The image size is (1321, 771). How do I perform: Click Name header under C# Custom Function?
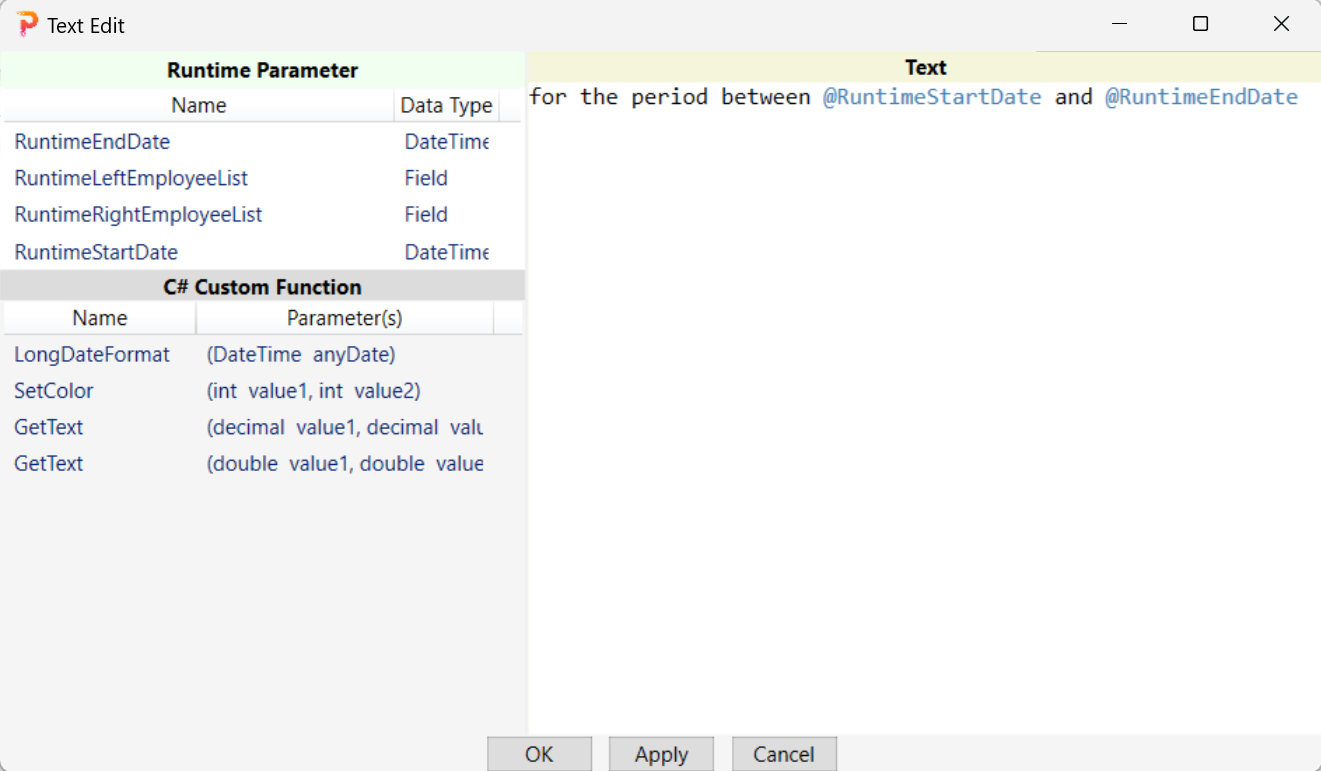tap(100, 318)
